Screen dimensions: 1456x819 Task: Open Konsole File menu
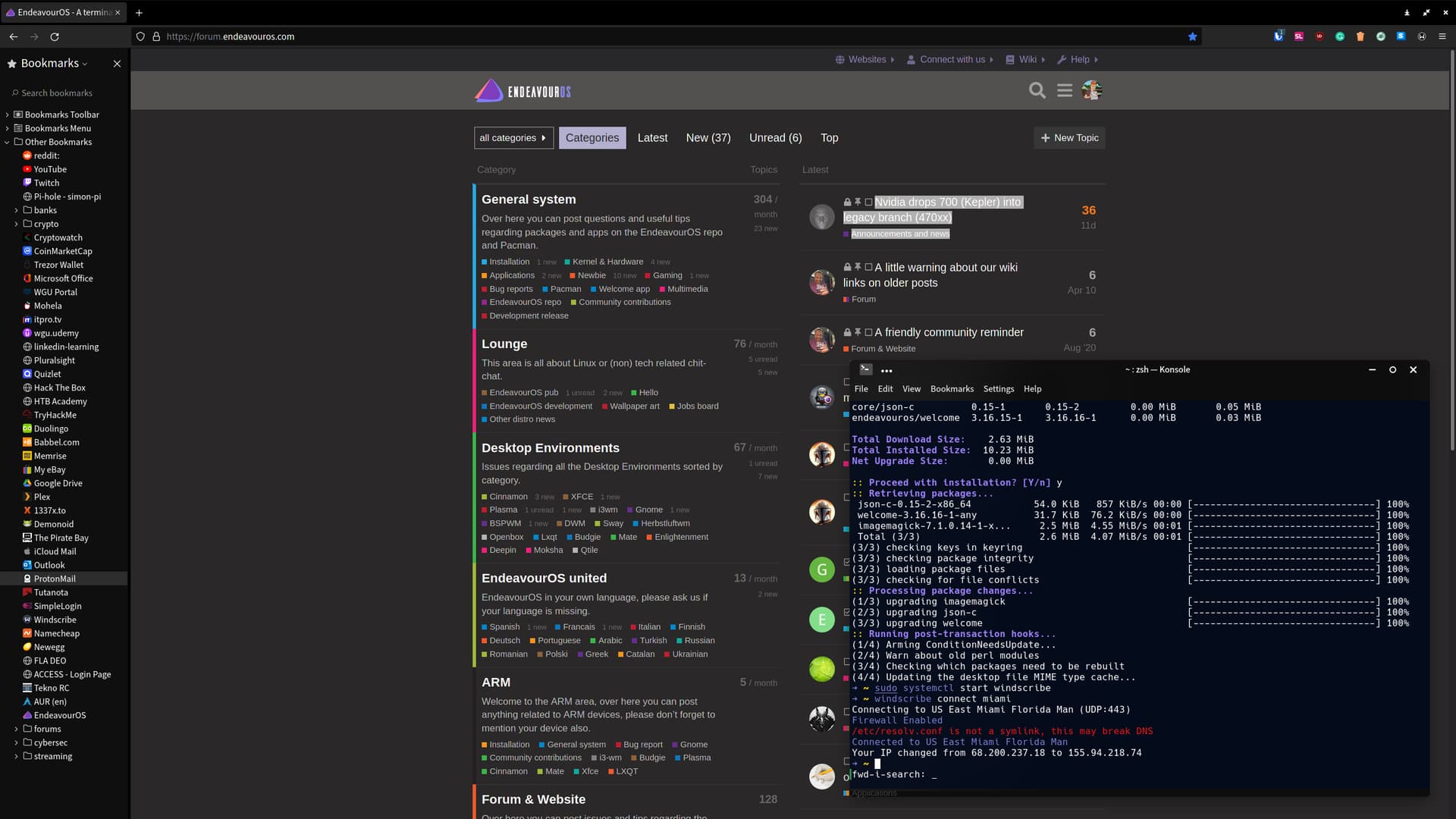click(861, 389)
